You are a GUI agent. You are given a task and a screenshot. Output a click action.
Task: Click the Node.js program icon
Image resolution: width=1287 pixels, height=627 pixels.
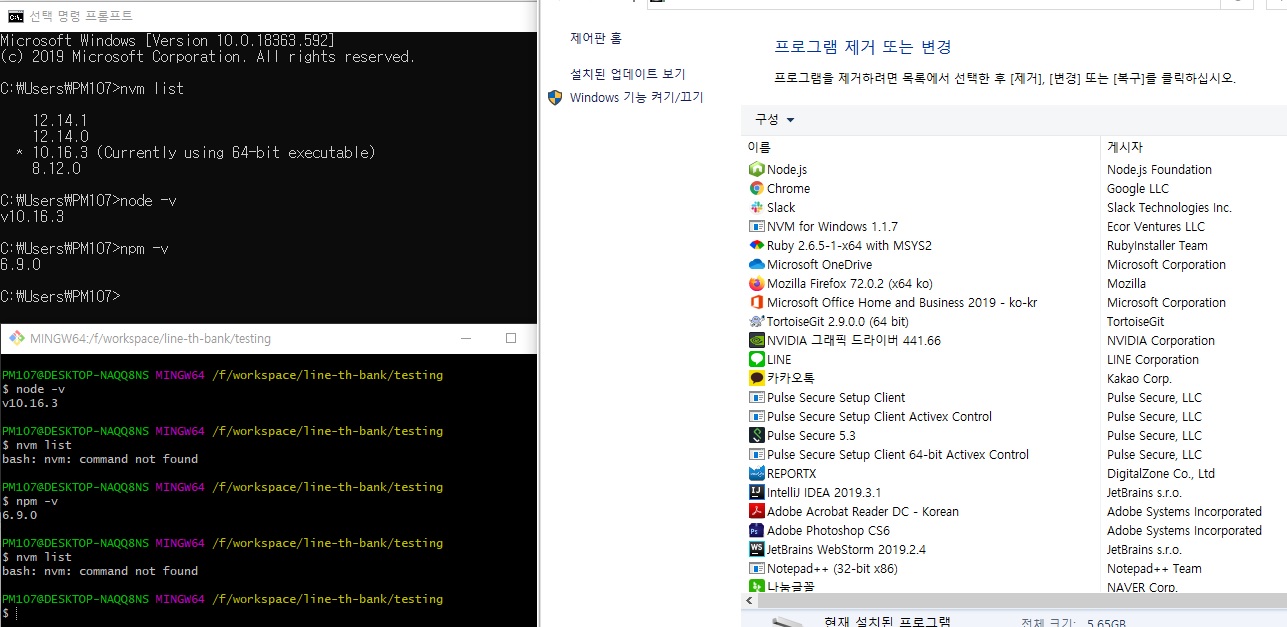point(756,170)
